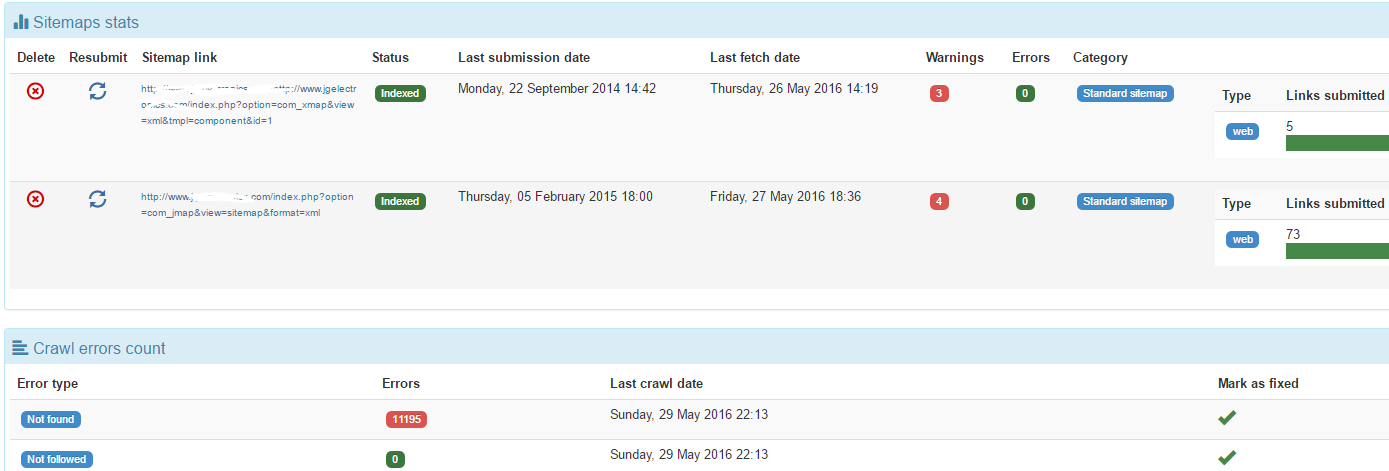Click the web type badge beside 5 links

pos(1242,131)
